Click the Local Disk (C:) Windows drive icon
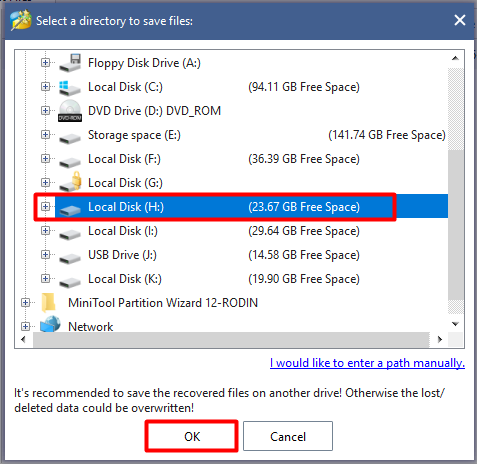 (x=70, y=87)
